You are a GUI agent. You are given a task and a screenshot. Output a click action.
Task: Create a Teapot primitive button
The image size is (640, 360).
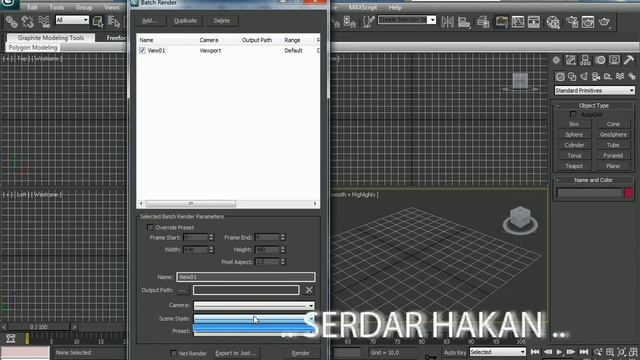pyautogui.click(x=574, y=166)
